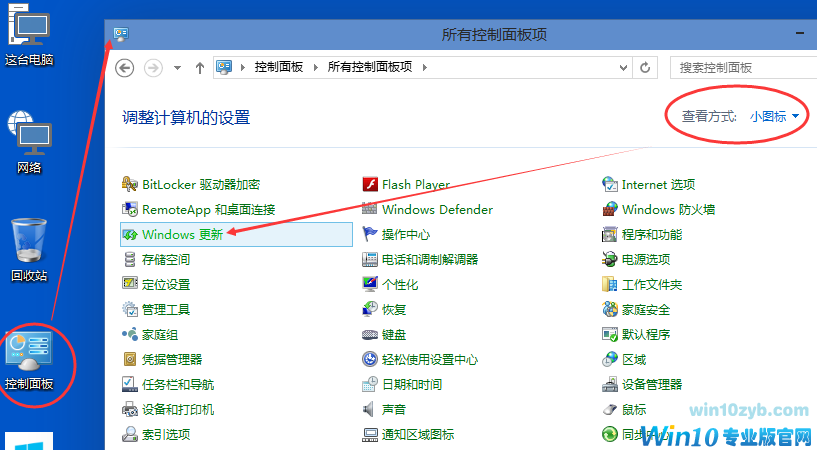Click the Windows 更新 text label
Screen dimensions: 817x450
pos(182,234)
